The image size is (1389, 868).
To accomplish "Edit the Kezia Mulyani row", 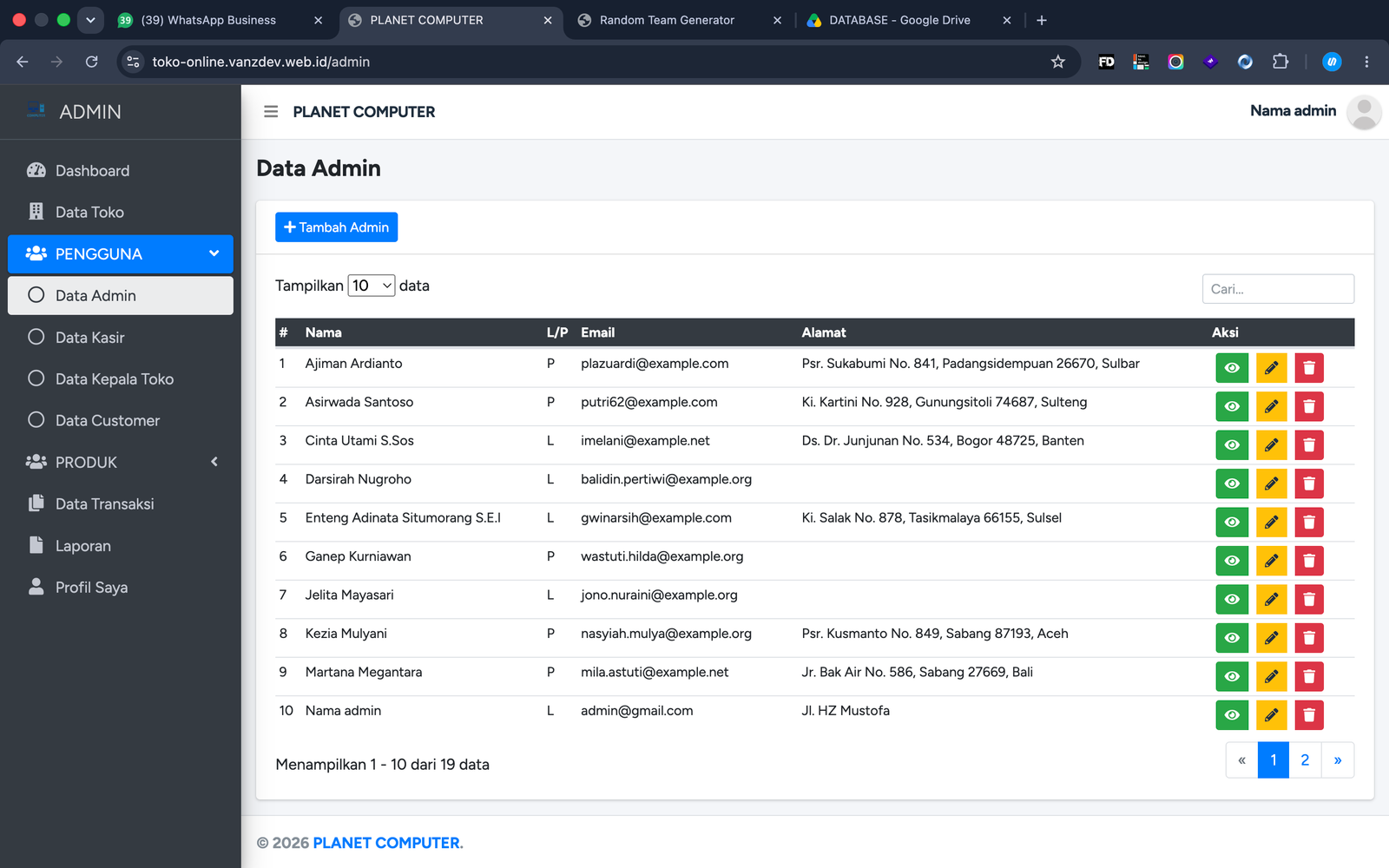I will coord(1271,638).
